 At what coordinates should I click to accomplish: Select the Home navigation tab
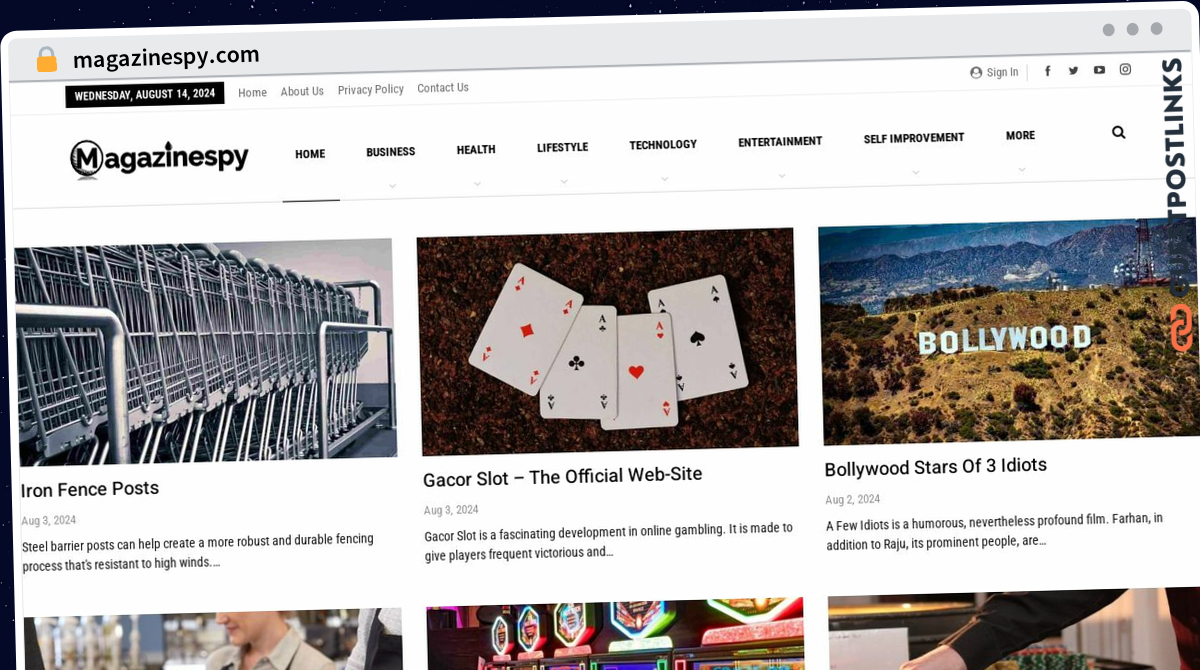point(310,154)
